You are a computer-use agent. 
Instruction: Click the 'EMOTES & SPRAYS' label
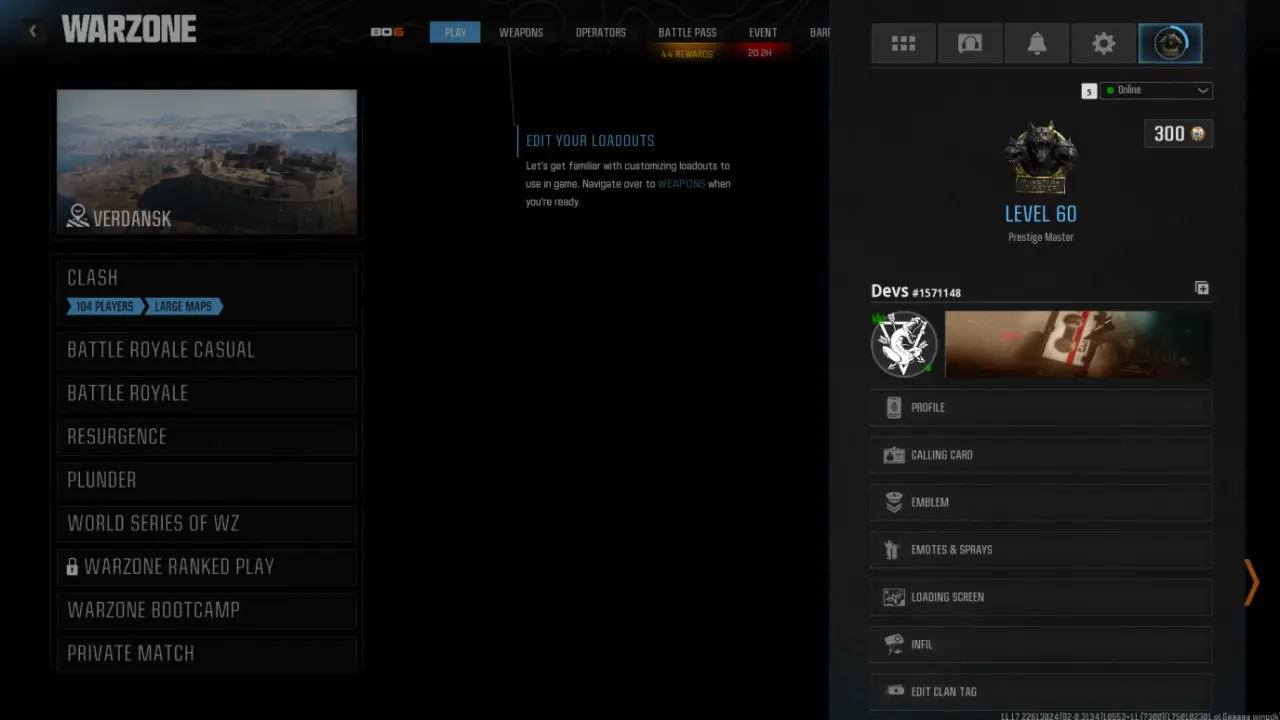(x=952, y=550)
